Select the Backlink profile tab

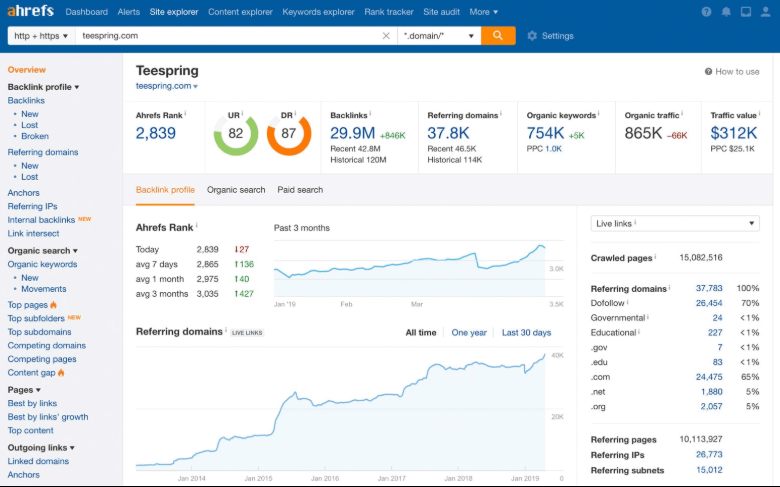coord(165,190)
